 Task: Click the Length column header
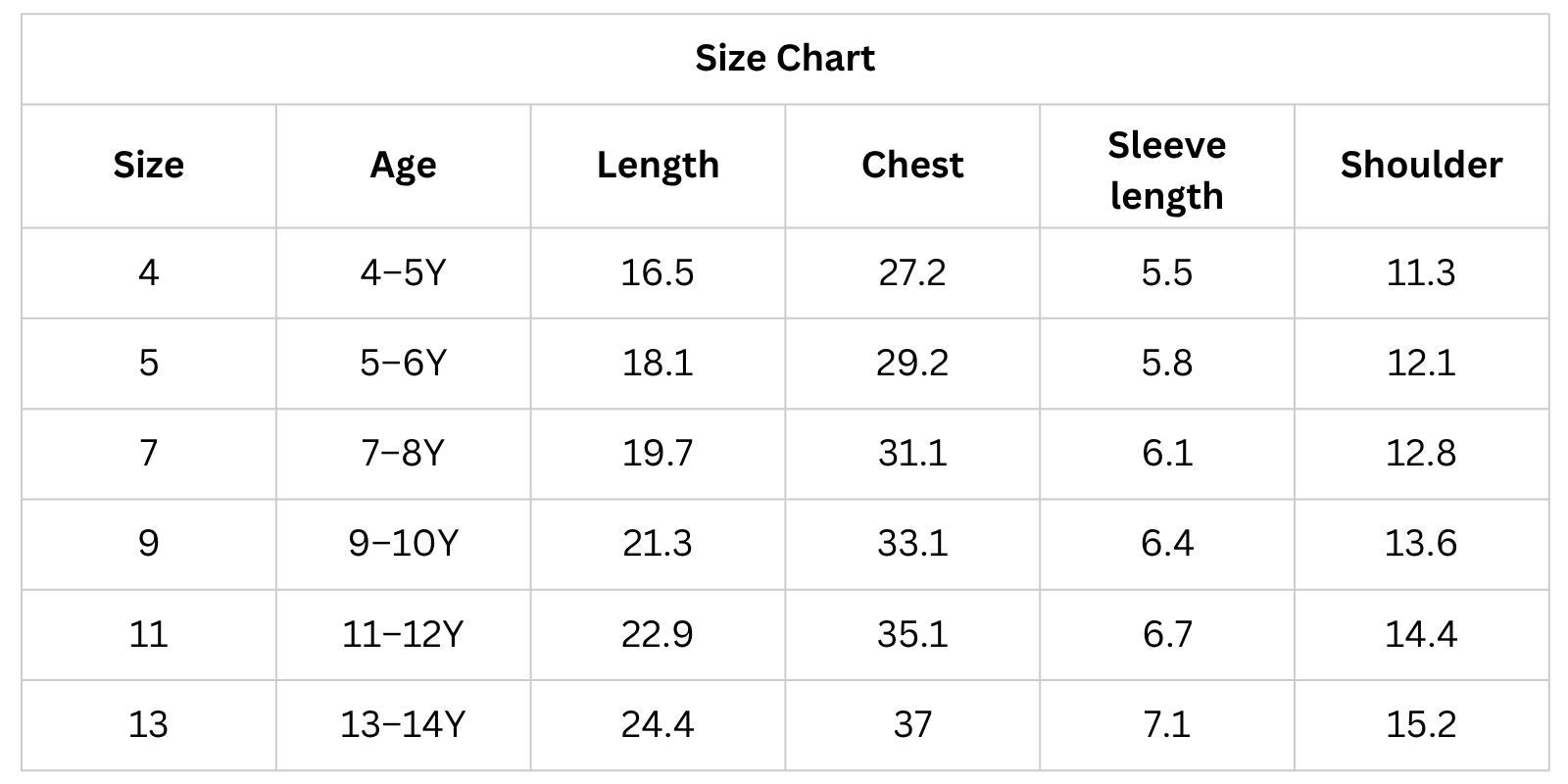(x=658, y=165)
